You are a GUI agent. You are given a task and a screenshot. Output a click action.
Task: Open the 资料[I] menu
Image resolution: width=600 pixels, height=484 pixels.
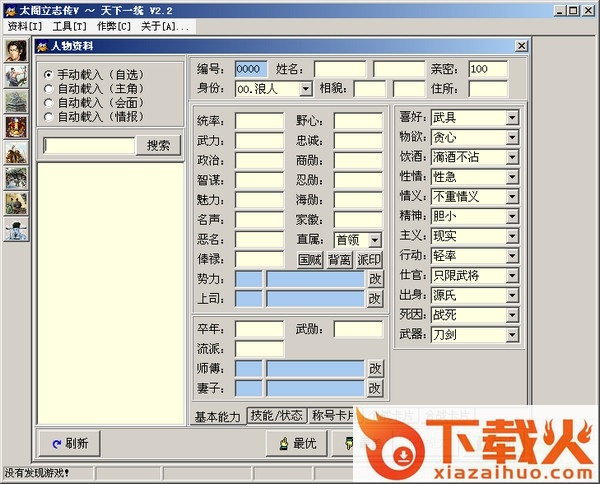(25, 26)
